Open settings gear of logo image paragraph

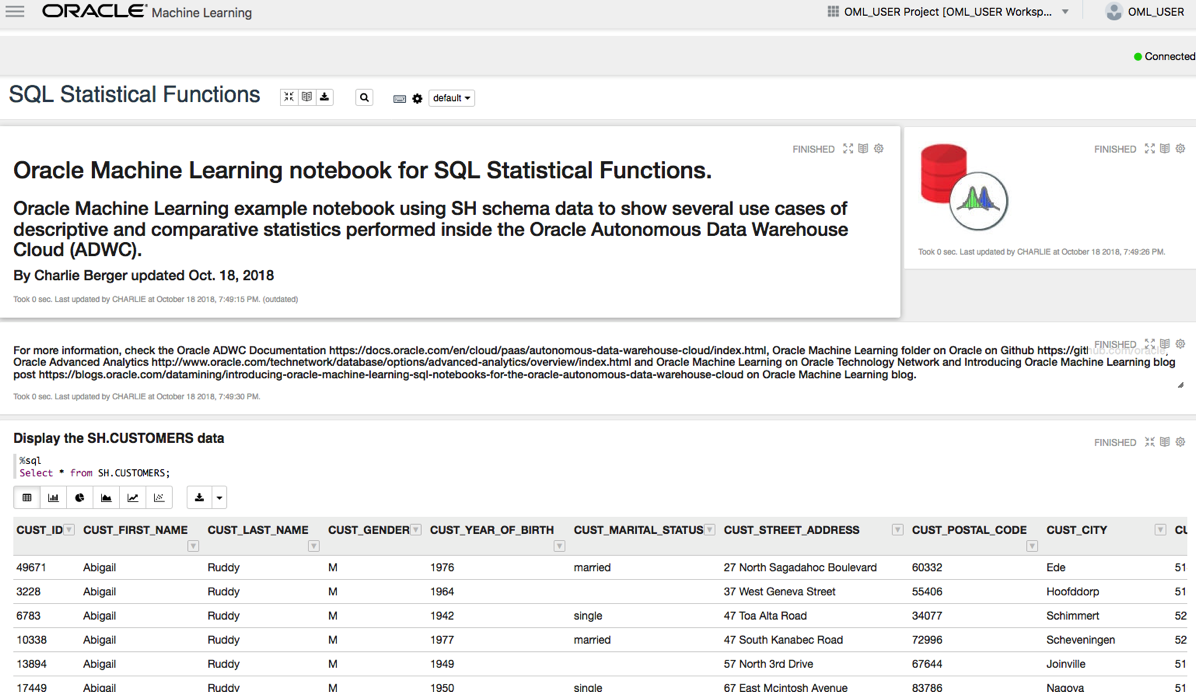tap(1180, 149)
